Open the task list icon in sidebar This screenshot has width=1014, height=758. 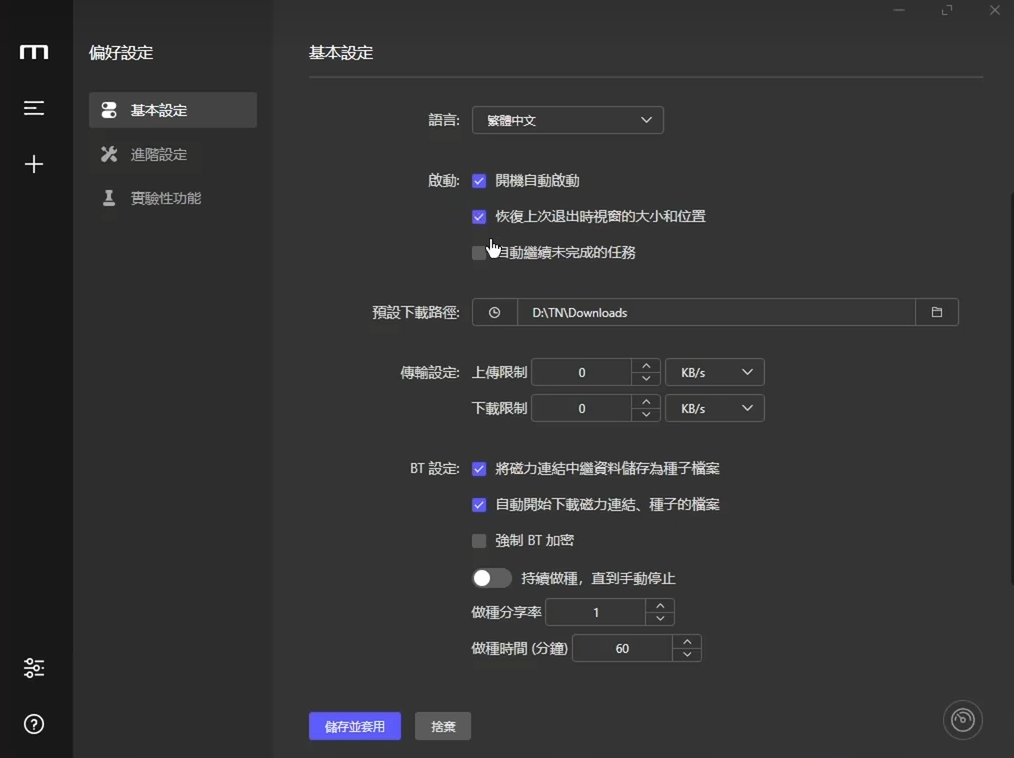[x=34, y=108]
